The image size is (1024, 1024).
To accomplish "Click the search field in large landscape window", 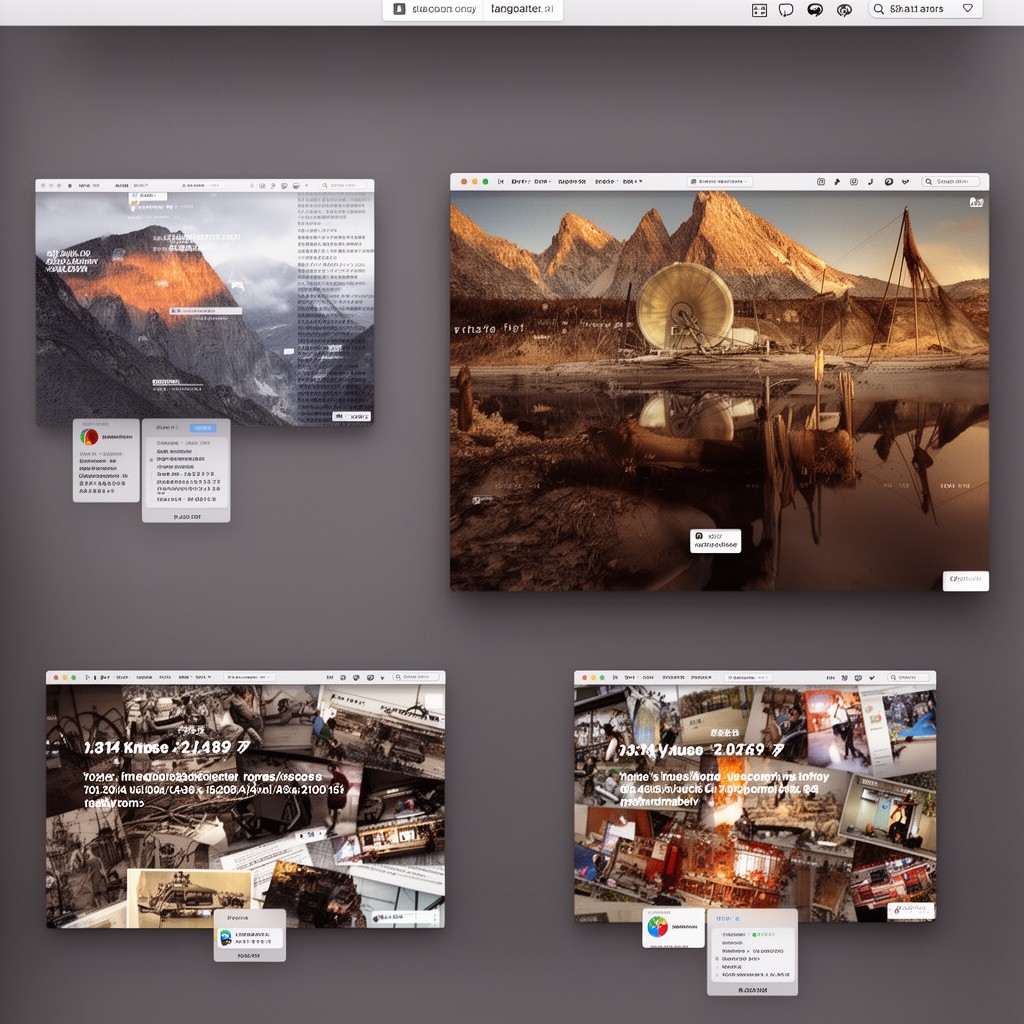I will tap(951, 182).
